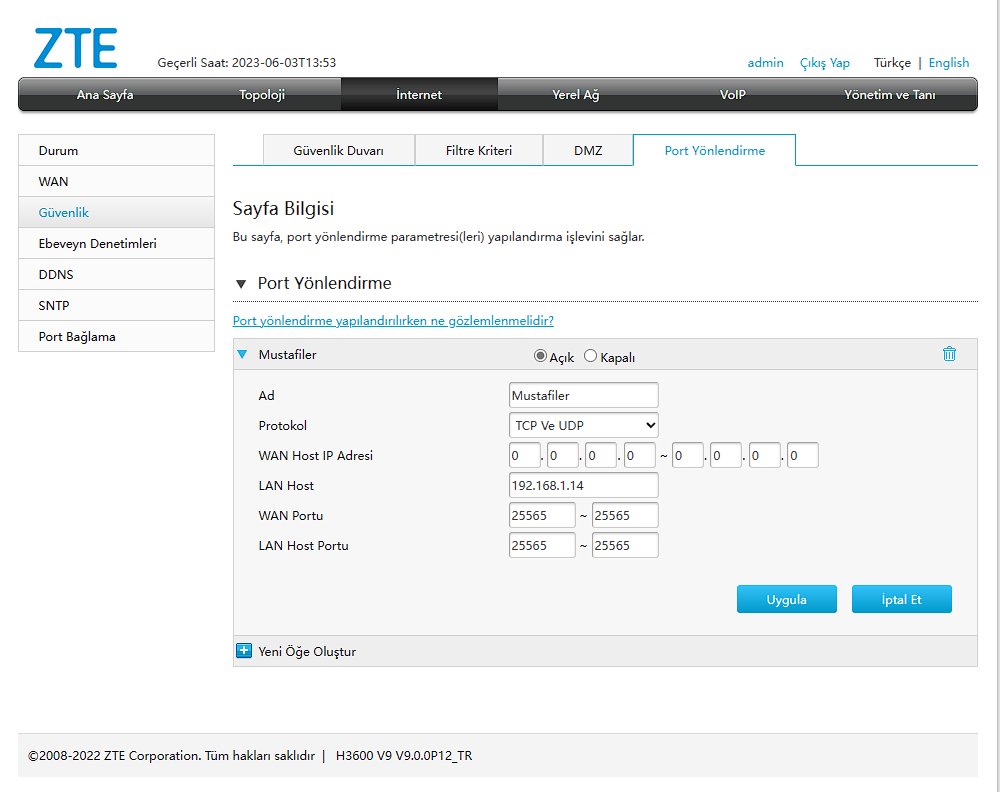The width and height of the screenshot is (1000, 792).
Task: Open Port Bağlama in the sidebar
Action: [x=117, y=337]
